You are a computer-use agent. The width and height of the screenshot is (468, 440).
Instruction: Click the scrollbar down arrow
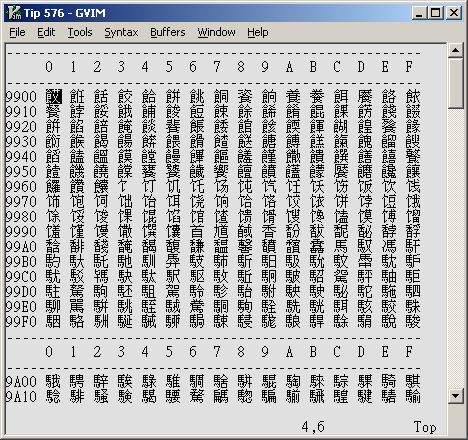pyautogui.click(x=455, y=396)
